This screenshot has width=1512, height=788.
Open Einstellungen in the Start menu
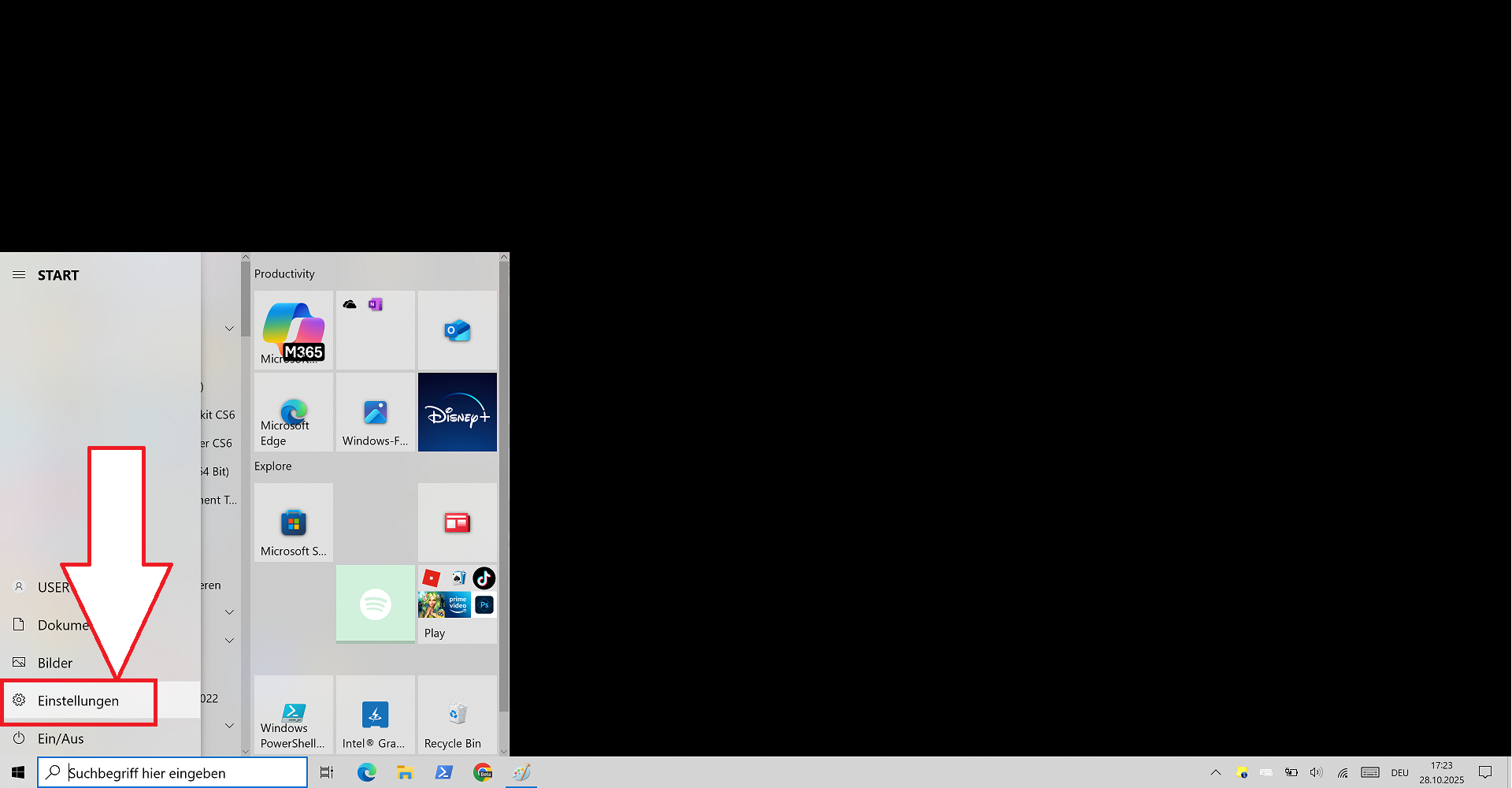coord(78,701)
